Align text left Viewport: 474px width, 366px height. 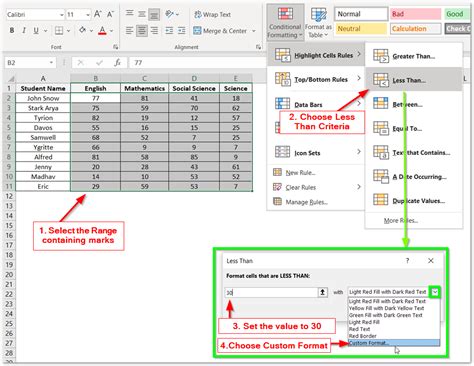(x=129, y=31)
